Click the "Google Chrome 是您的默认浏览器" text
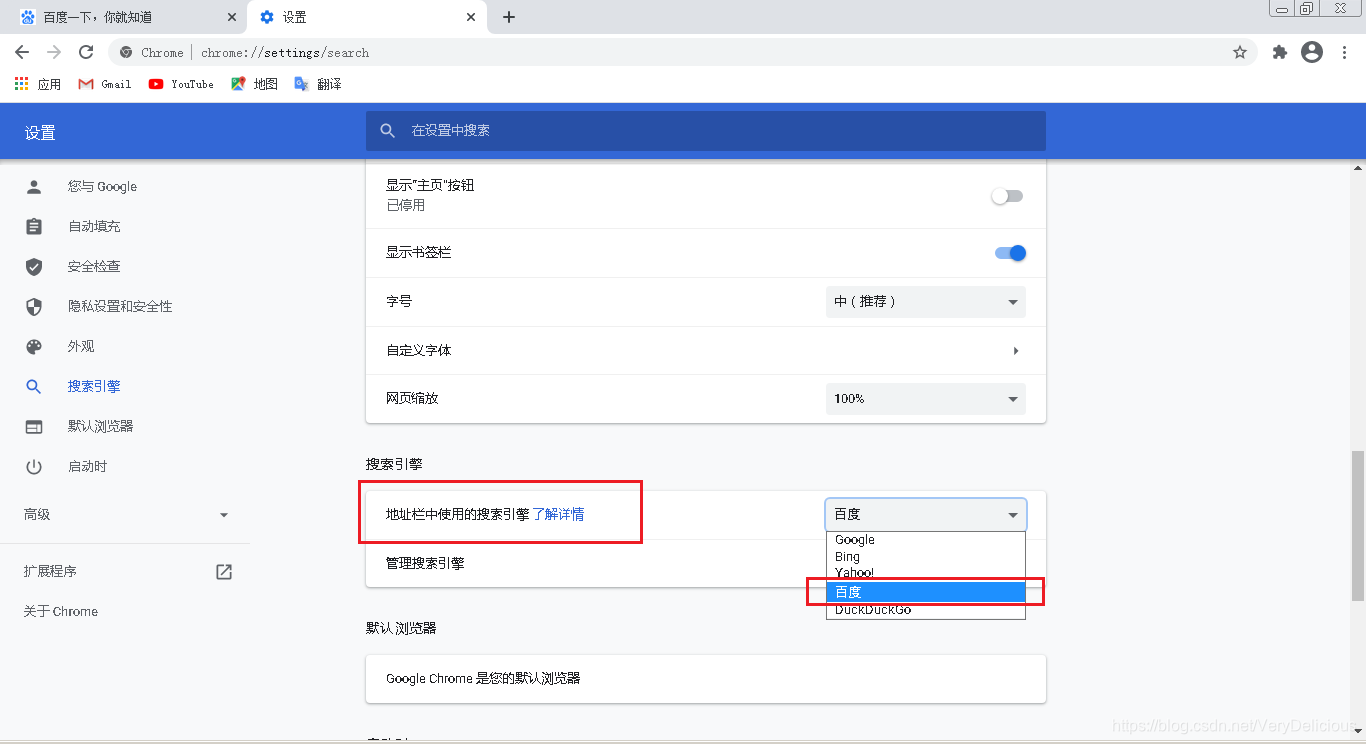Screen dimensions: 1366x744 (x=483, y=678)
